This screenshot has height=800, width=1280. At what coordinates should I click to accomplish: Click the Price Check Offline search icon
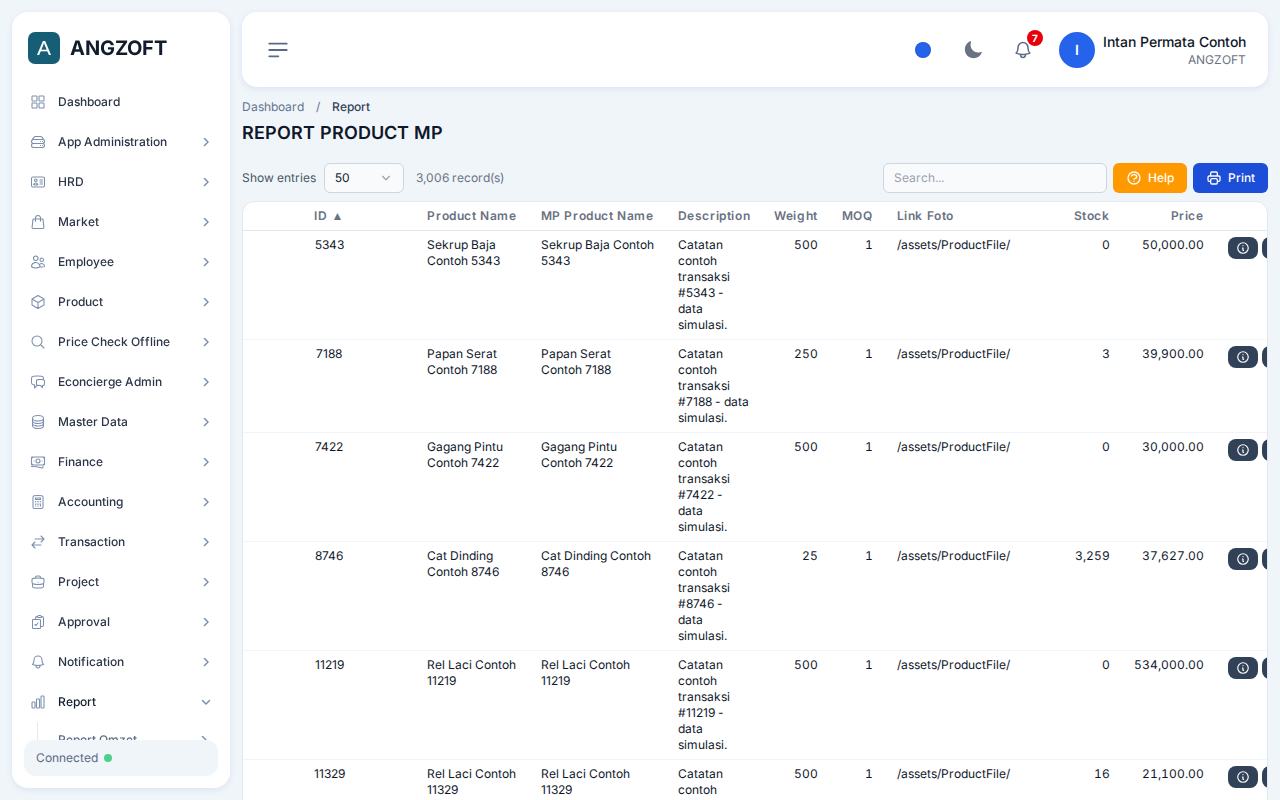click(x=38, y=342)
